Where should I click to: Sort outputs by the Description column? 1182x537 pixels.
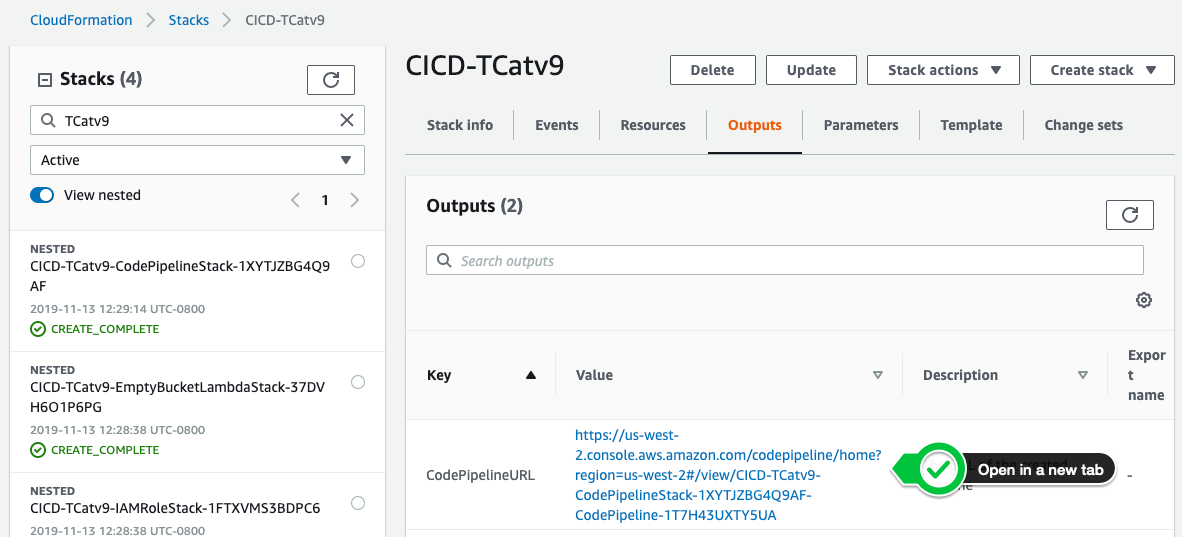tap(1083, 375)
